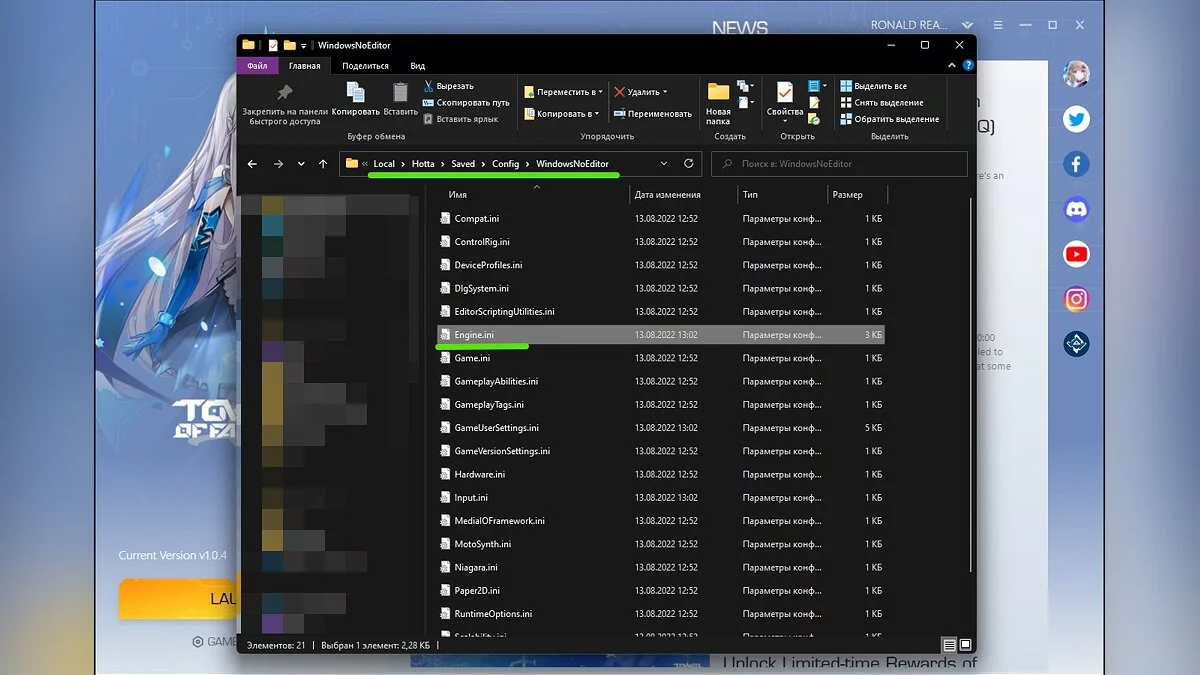The width and height of the screenshot is (1200, 675).
Task: Switch to details view layout button
Action: coord(951,645)
